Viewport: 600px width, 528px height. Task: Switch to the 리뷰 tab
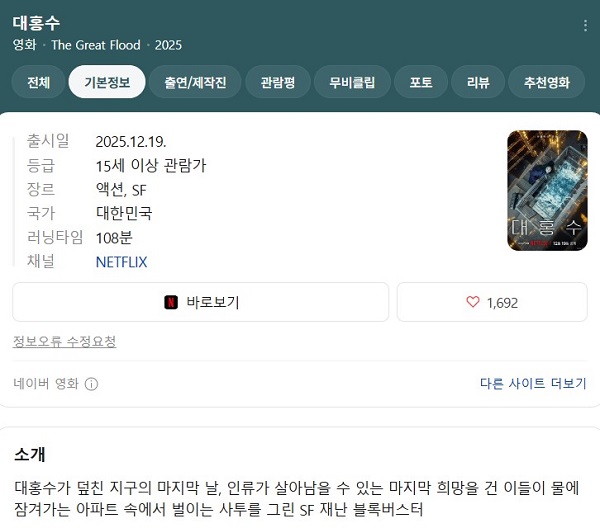pos(478,82)
